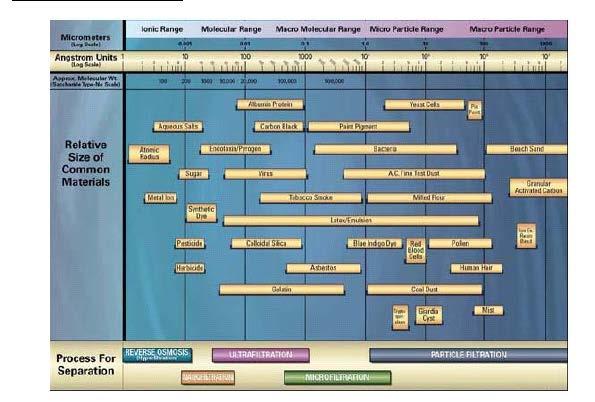
Task: Select the orange Nanofiltration process bar
Action: (208, 378)
